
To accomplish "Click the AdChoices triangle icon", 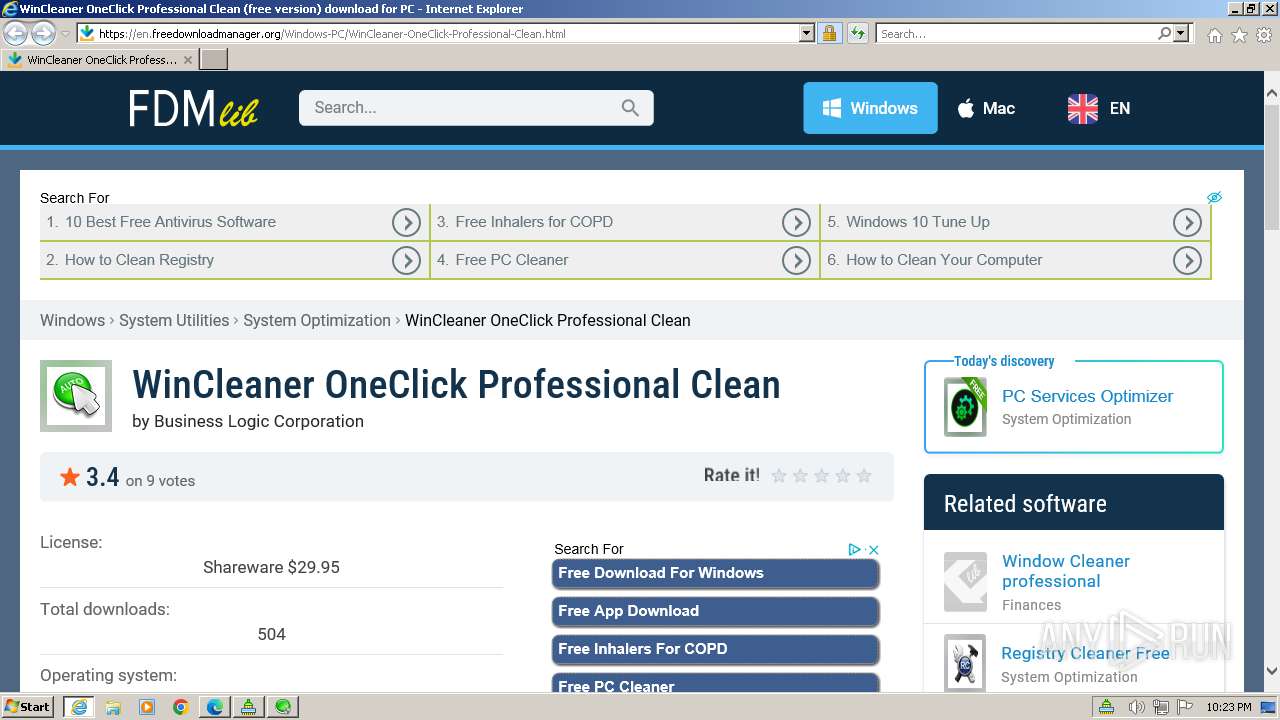I will coord(855,549).
